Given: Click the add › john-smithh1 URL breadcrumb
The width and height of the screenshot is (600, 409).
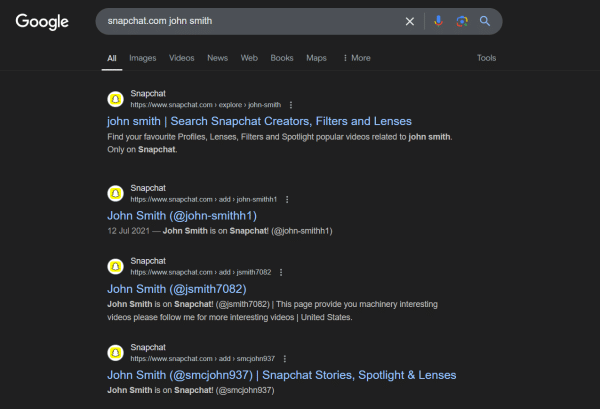Looking at the screenshot, I should [x=204, y=199].
